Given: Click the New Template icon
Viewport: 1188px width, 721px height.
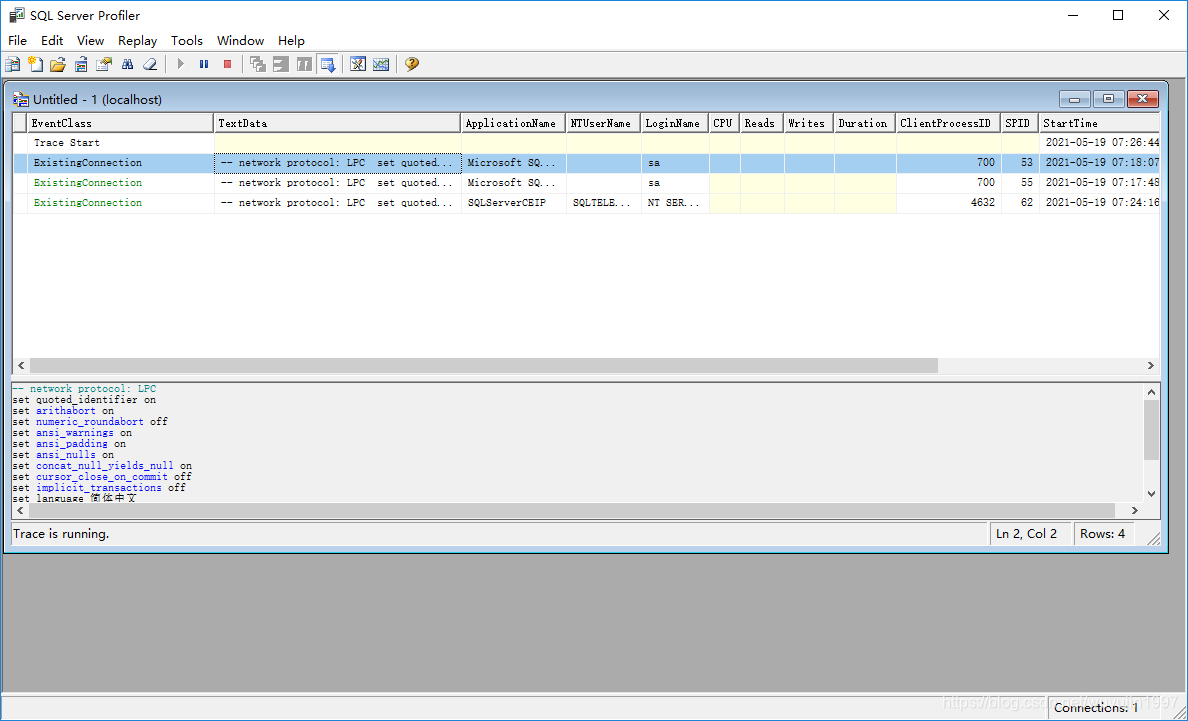Looking at the screenshot, I should tap(35, 64).
